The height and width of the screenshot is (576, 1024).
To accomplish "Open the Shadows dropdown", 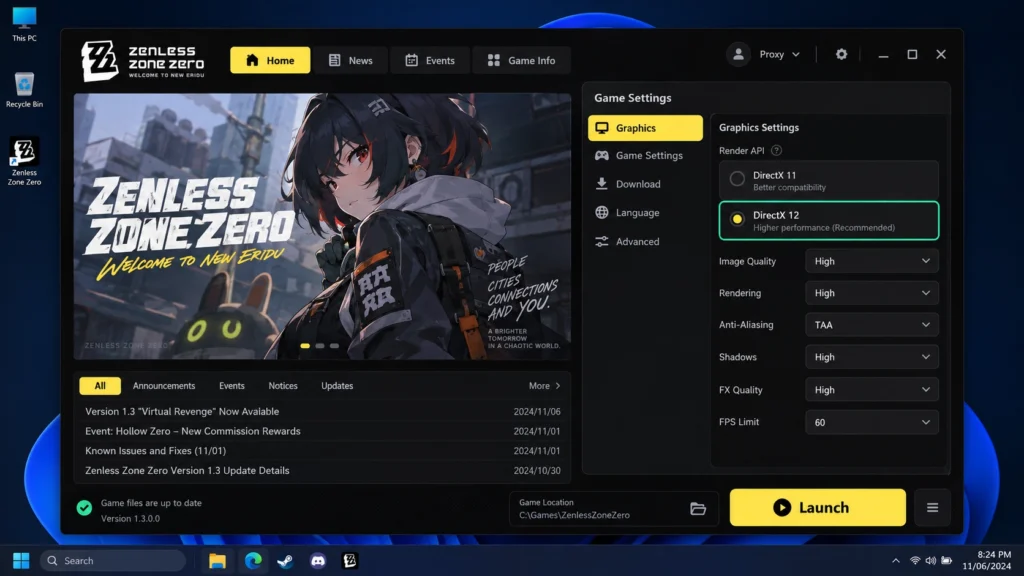I will pos(872,357).
